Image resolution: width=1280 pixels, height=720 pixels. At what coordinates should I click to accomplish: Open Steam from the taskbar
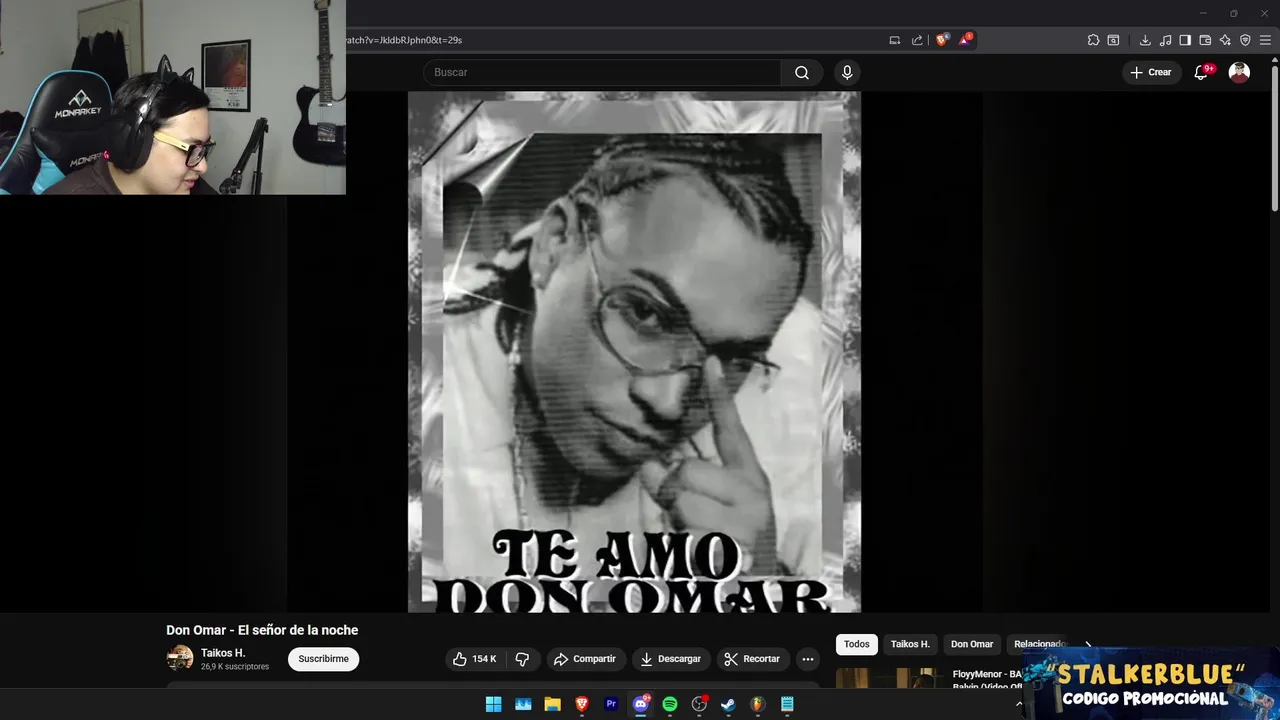tap(728, 704)
